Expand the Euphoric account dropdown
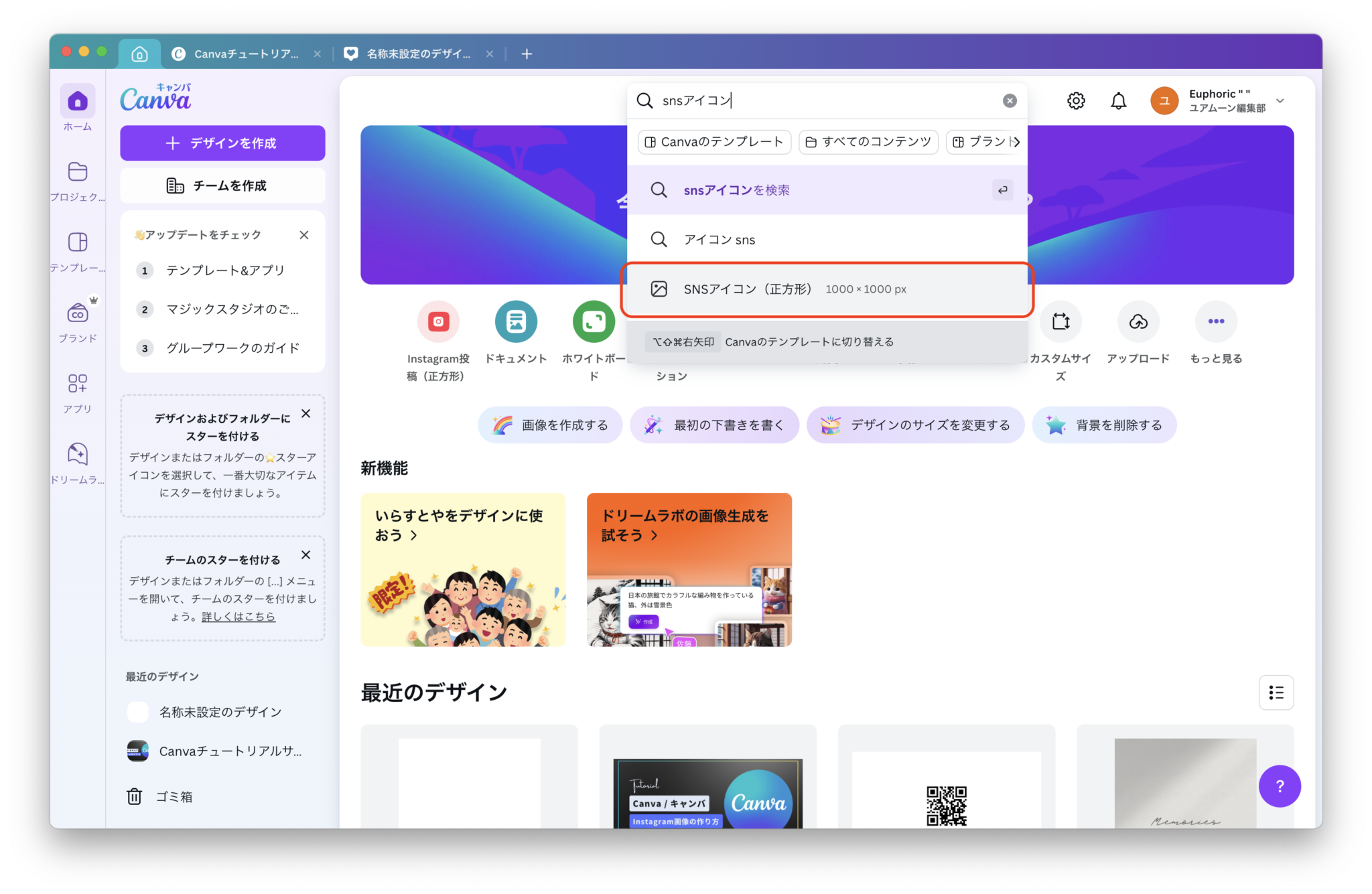Image resolution: width=1372 pixels, height=894 pixels. (1280, 100)
